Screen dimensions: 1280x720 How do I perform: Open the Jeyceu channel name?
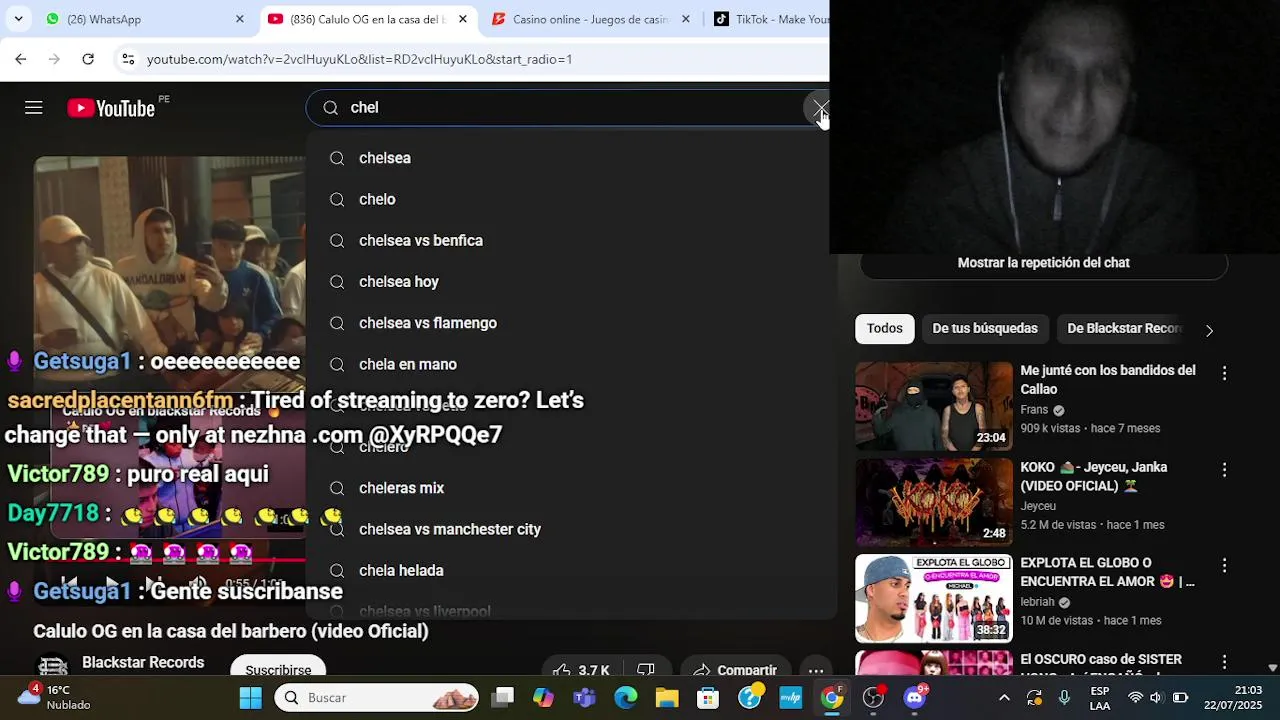(1038, 506)
